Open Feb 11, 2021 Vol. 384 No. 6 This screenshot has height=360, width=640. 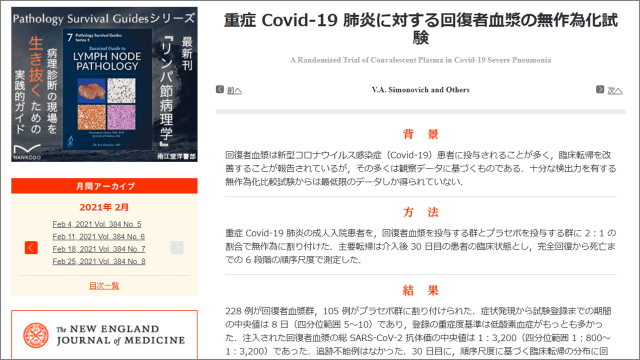click(x=98, y=237)
